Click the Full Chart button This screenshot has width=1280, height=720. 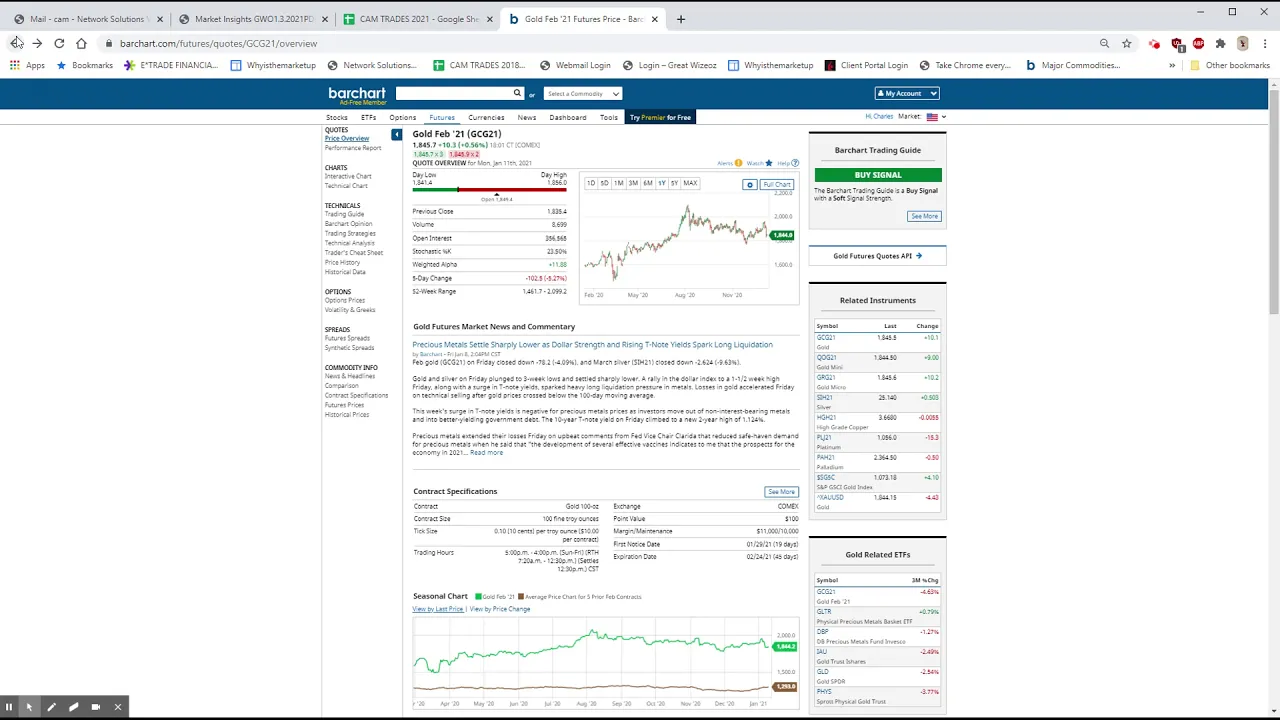click(x=777, y=184)
